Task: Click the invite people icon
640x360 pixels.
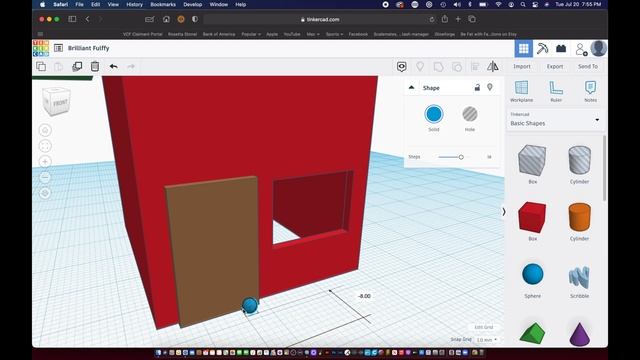Action: (x=580, y=49)
